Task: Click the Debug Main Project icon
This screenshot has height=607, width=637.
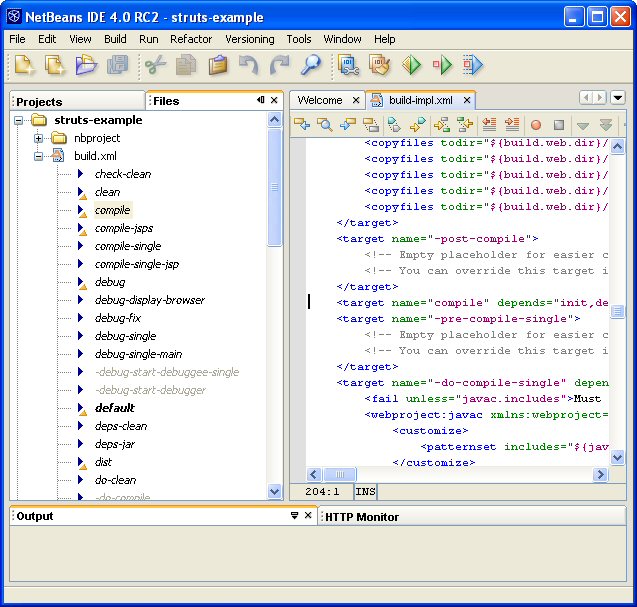Action: pyautogui.click(x=442, y=65)
